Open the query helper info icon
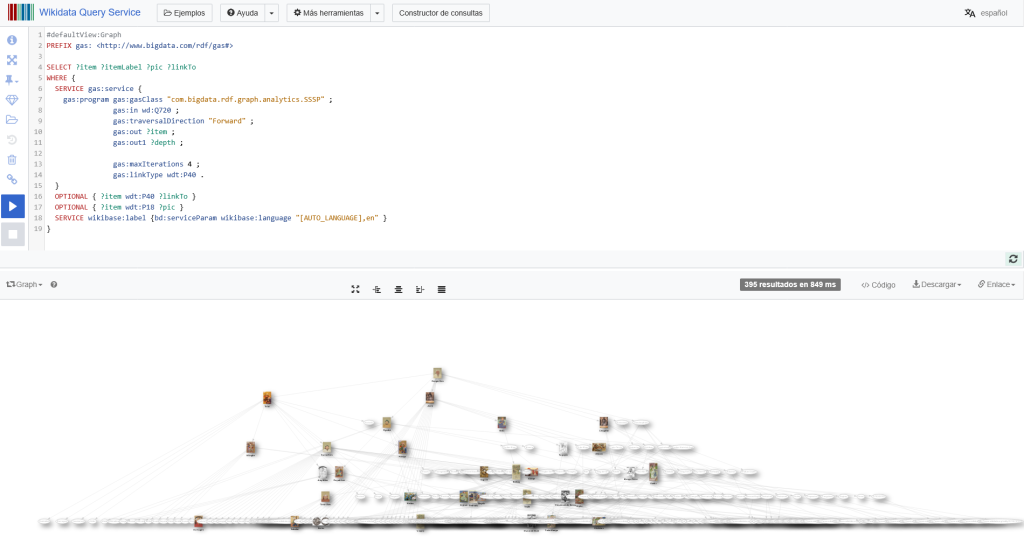 (12, 40)
